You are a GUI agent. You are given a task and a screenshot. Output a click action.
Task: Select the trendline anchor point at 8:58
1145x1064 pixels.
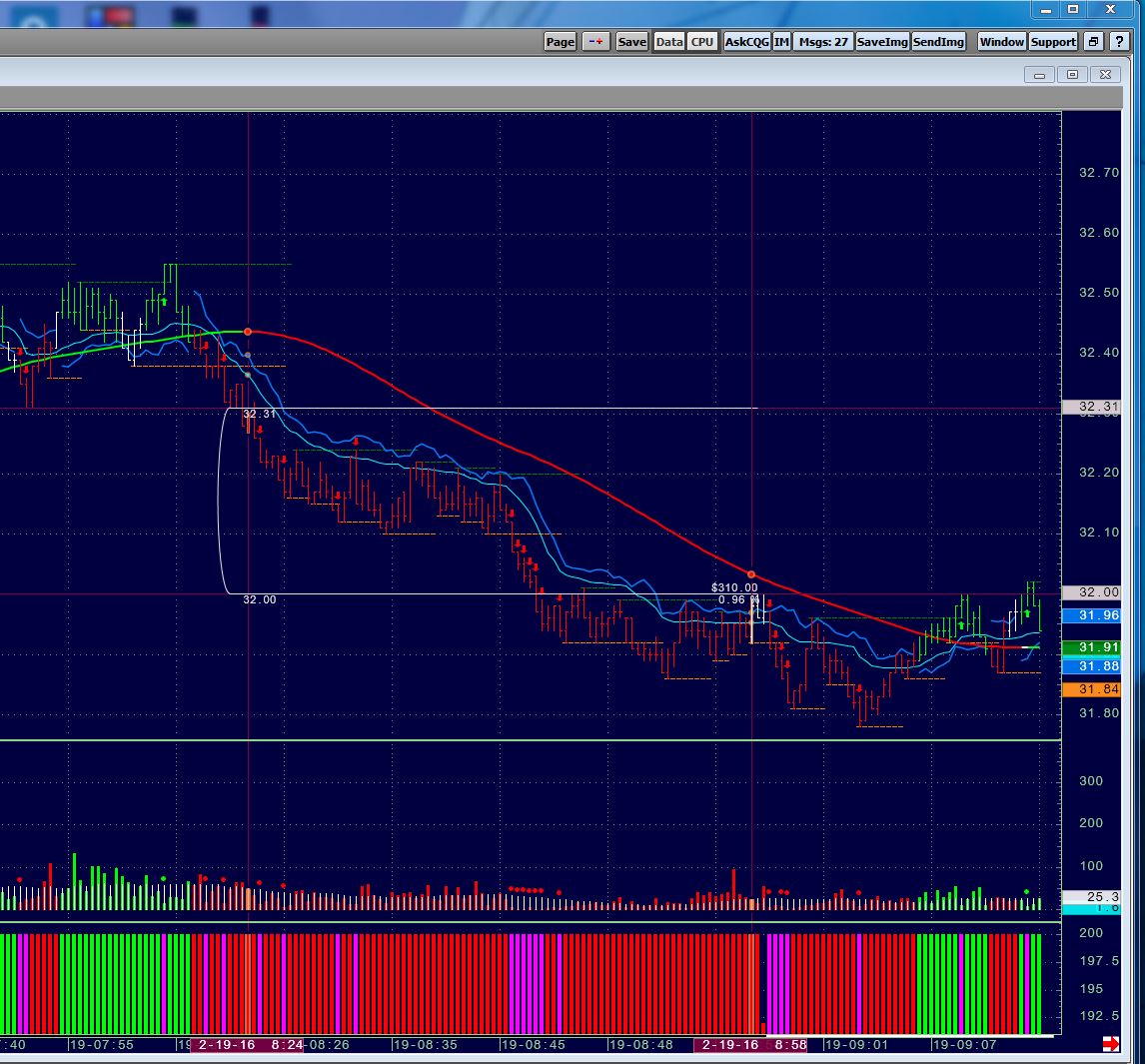(x=750, y=574)
